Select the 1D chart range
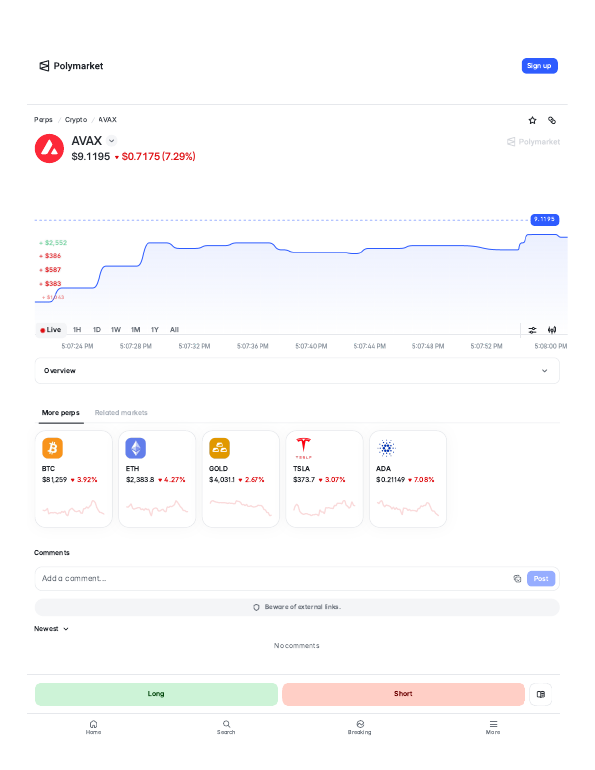The image size is (595, 770). [x=97, y=330]
